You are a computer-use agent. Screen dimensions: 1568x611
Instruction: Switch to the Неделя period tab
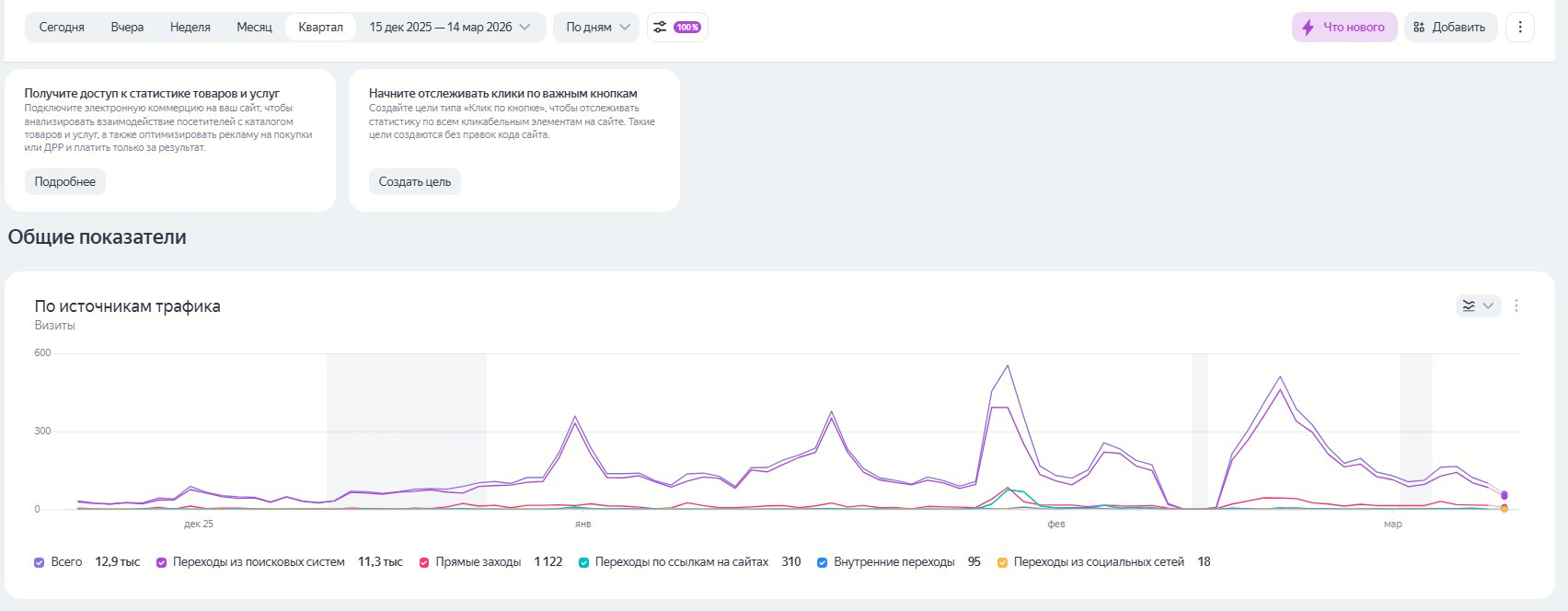[x=190, y=28]
